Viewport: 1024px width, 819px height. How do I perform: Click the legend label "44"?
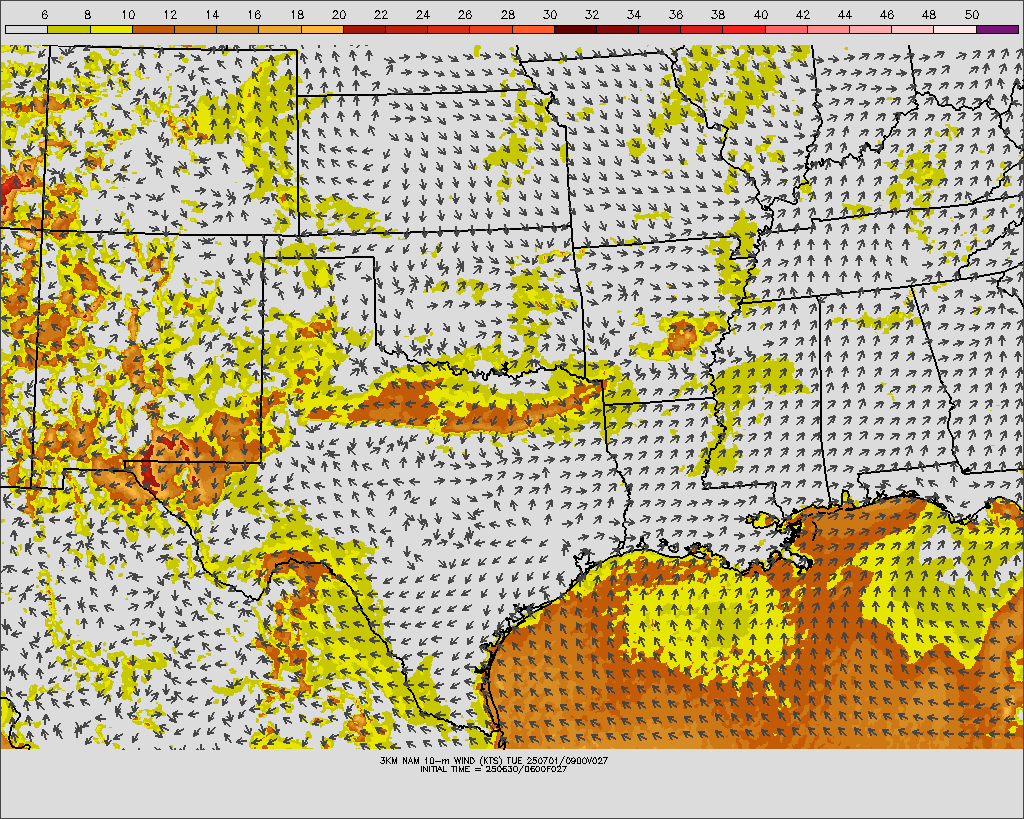pyautogui.click(x=844, y=14)
